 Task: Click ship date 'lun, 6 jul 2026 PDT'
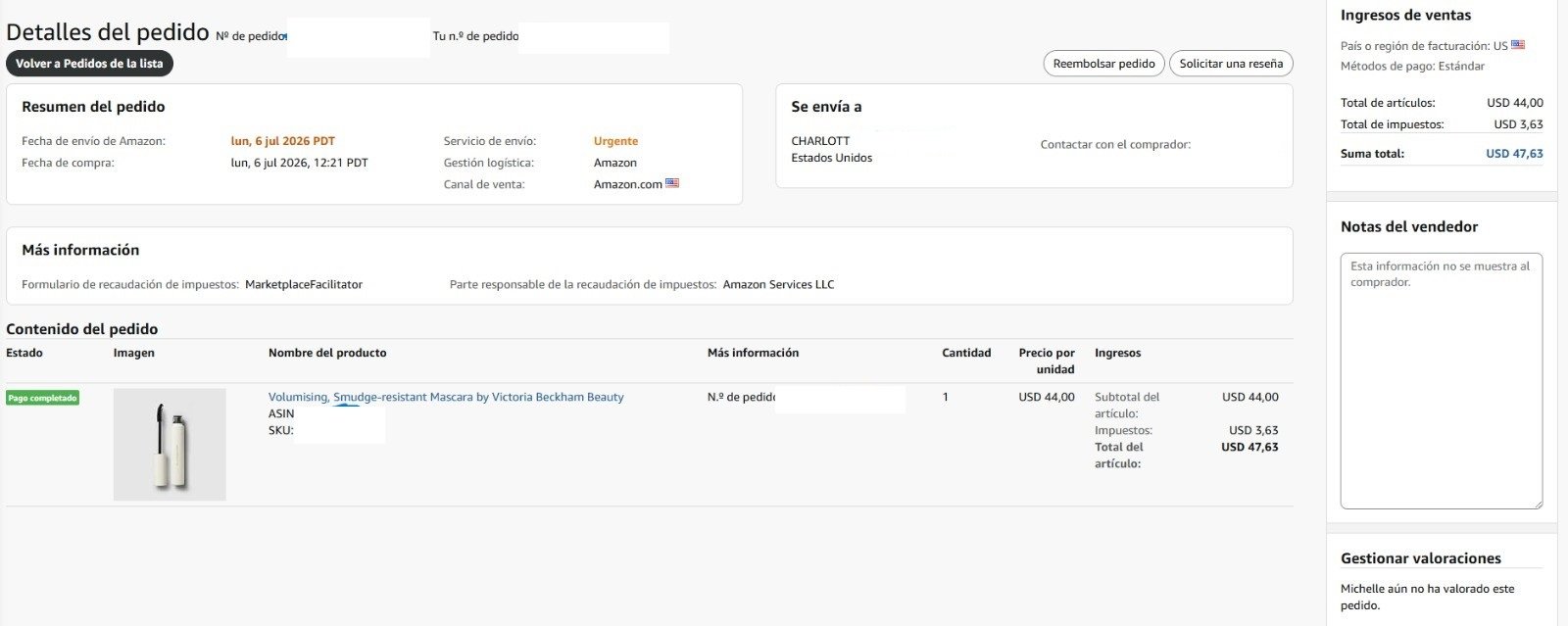pos(283,141)
